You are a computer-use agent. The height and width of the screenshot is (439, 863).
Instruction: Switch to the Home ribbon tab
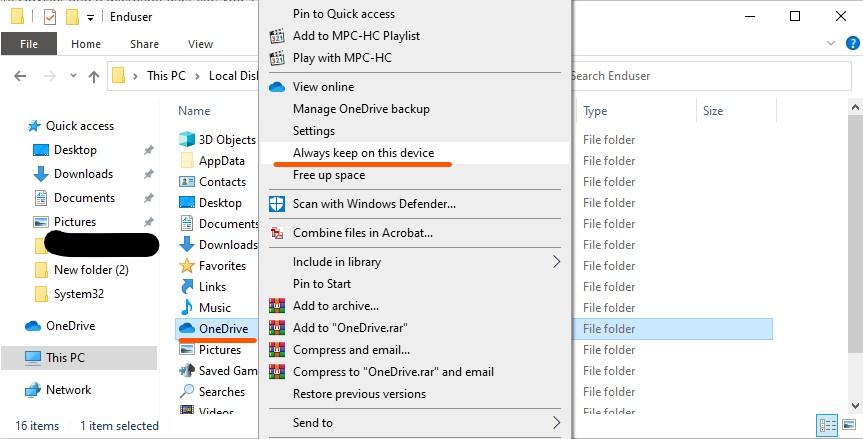(x=86, y=44)
